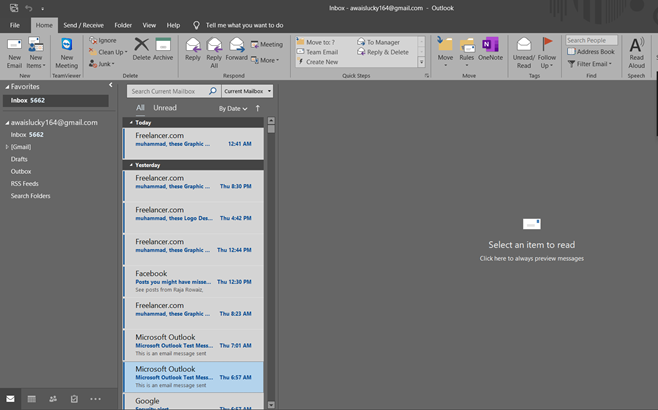Open the Outbox folder

coord(21,171)
